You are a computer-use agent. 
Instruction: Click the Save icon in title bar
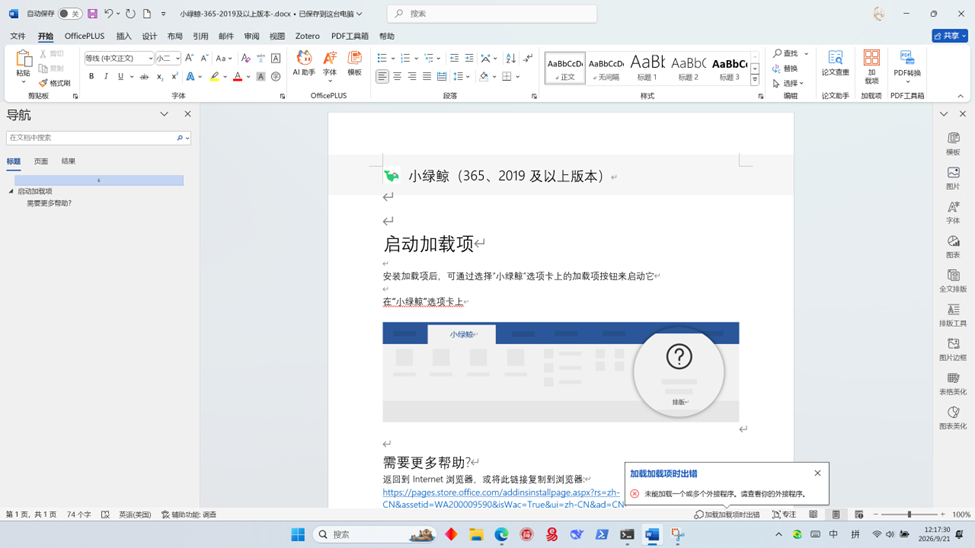point(92,13)
